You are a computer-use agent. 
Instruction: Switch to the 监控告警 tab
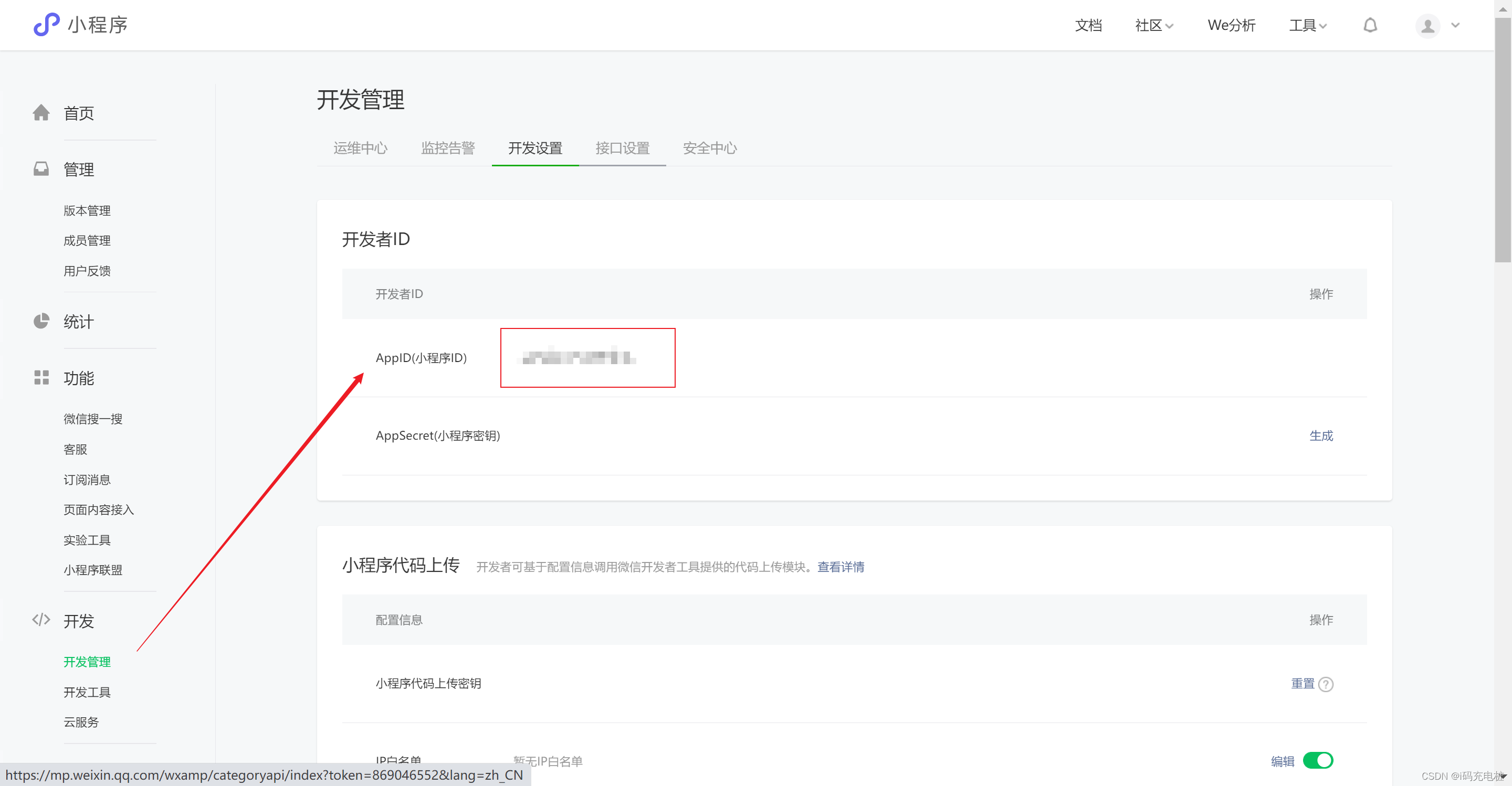tap(448, 148)
